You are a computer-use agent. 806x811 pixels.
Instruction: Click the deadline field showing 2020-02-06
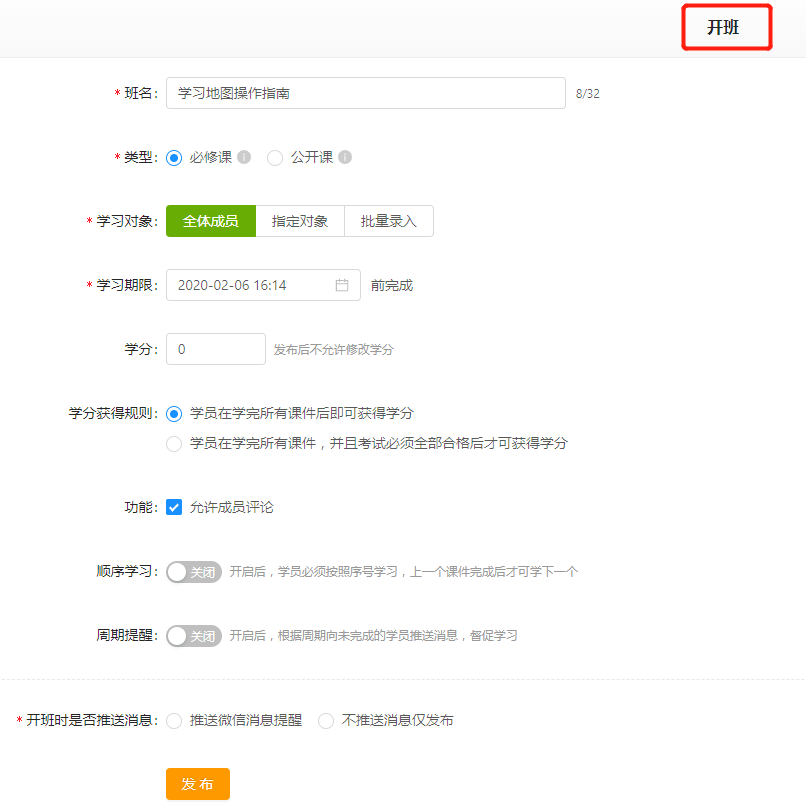pyautogui.click(x=250, y=285)
